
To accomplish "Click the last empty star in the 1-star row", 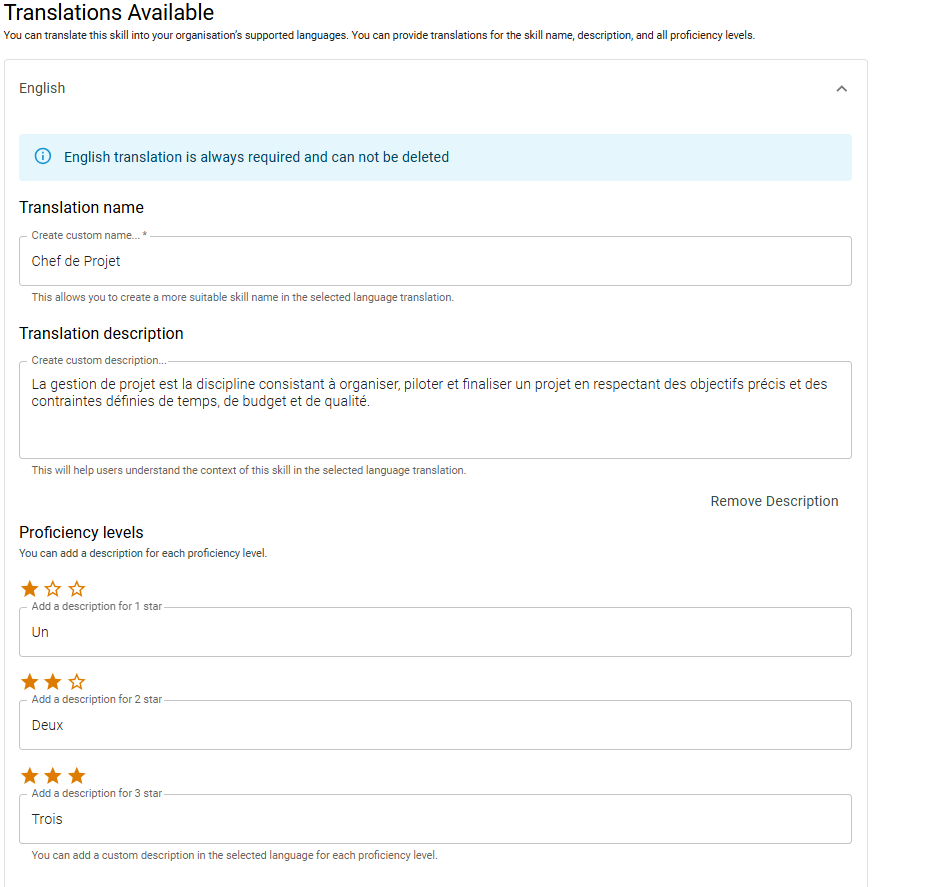I will pos(77,589).
